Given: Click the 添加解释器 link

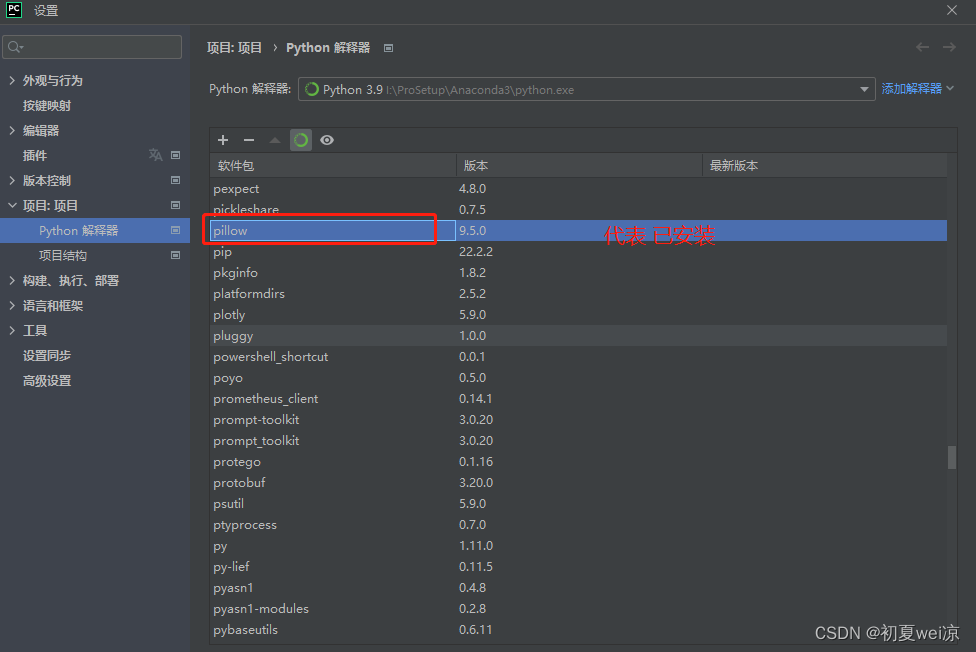Looking at the screenshot, I should 910,89.
